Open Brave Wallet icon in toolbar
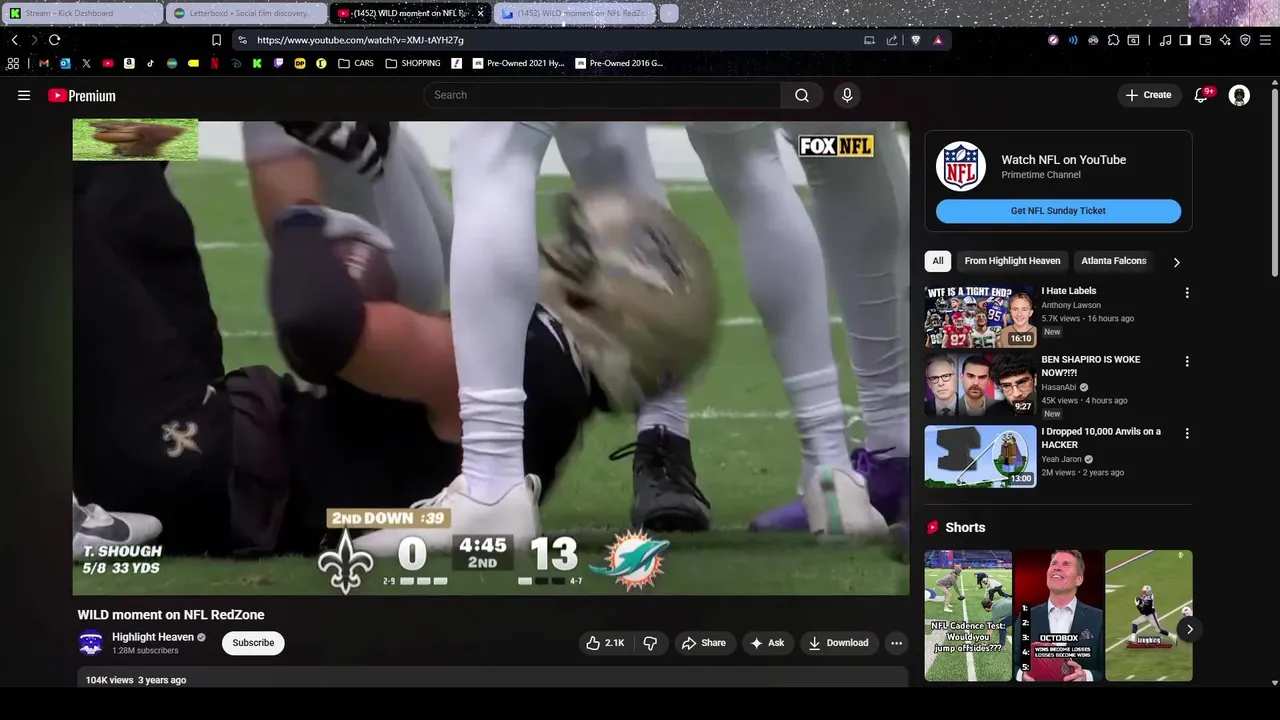 1205,40
